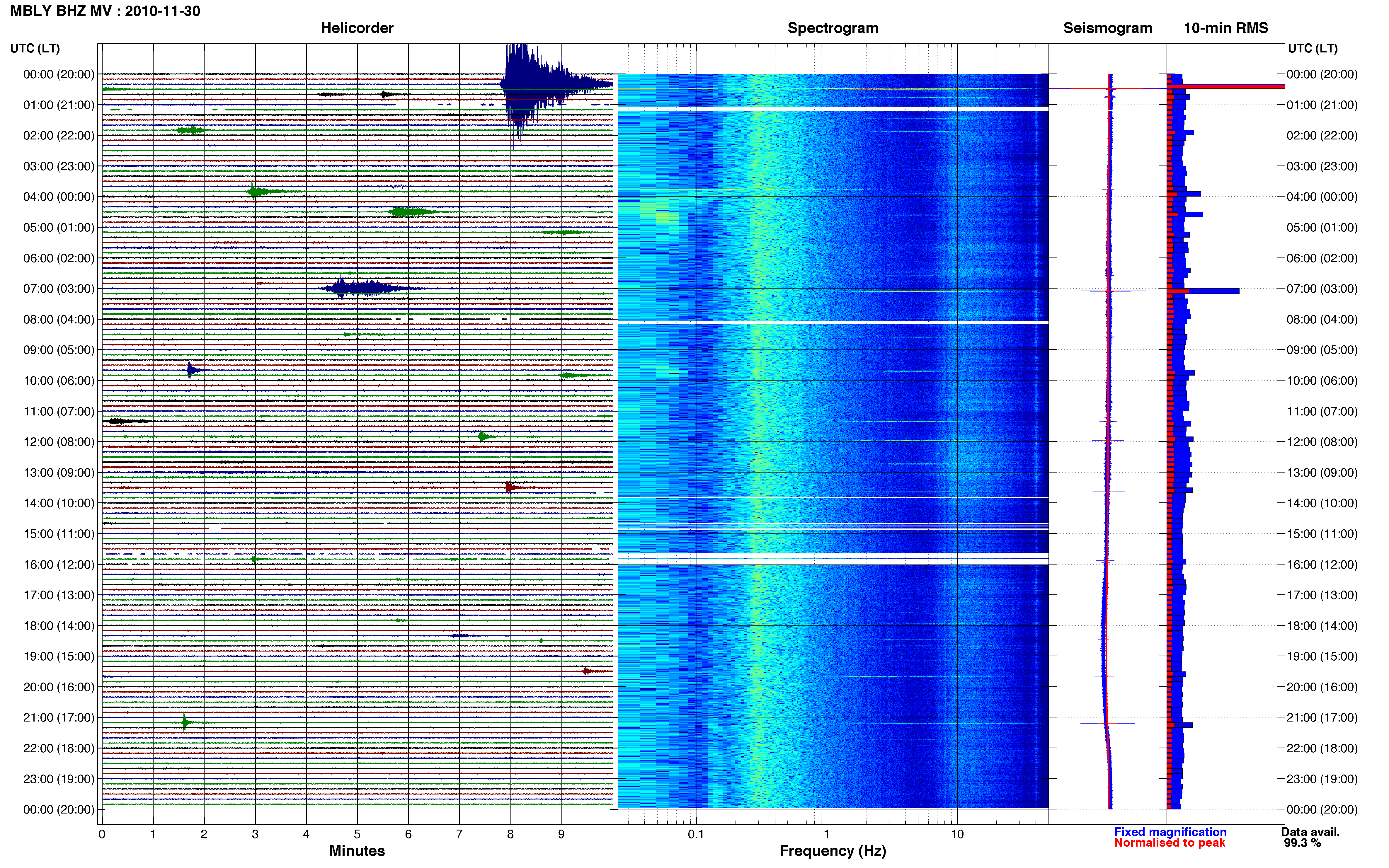Click the 'Data avail.' label
This screenshot has width=1389, height=868.
point(1310,832)
